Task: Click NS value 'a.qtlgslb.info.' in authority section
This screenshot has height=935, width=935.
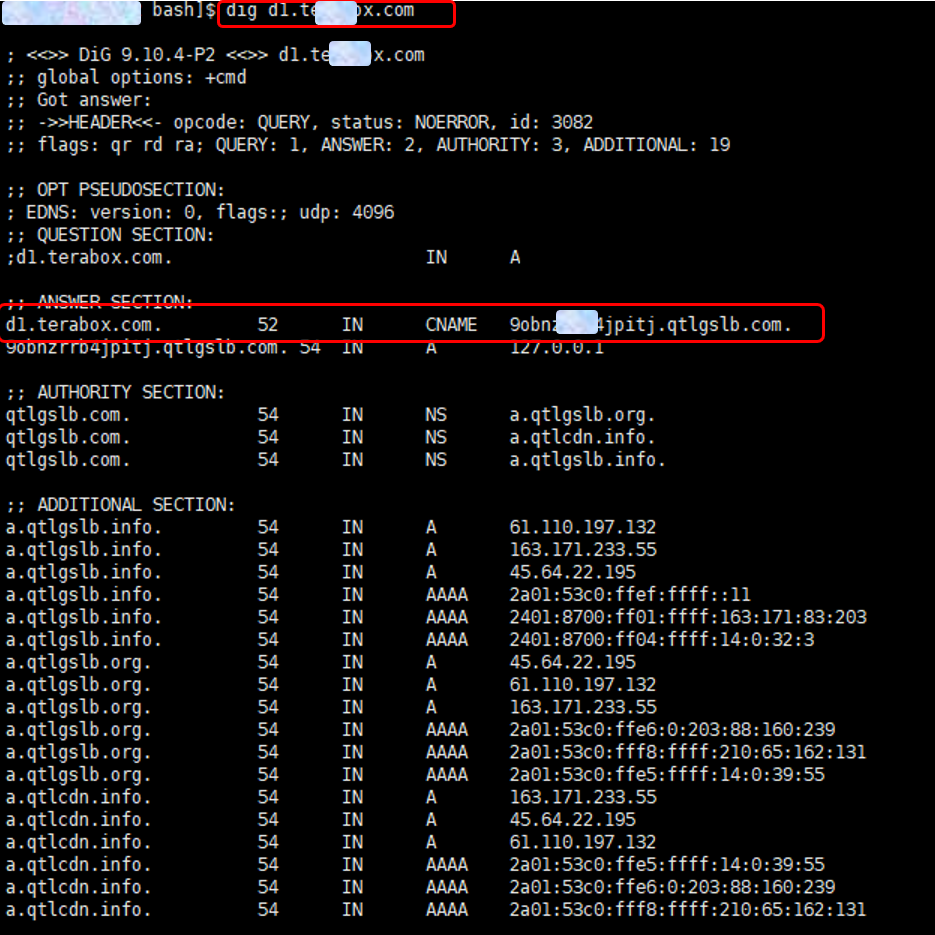Action: coord(587,460)
